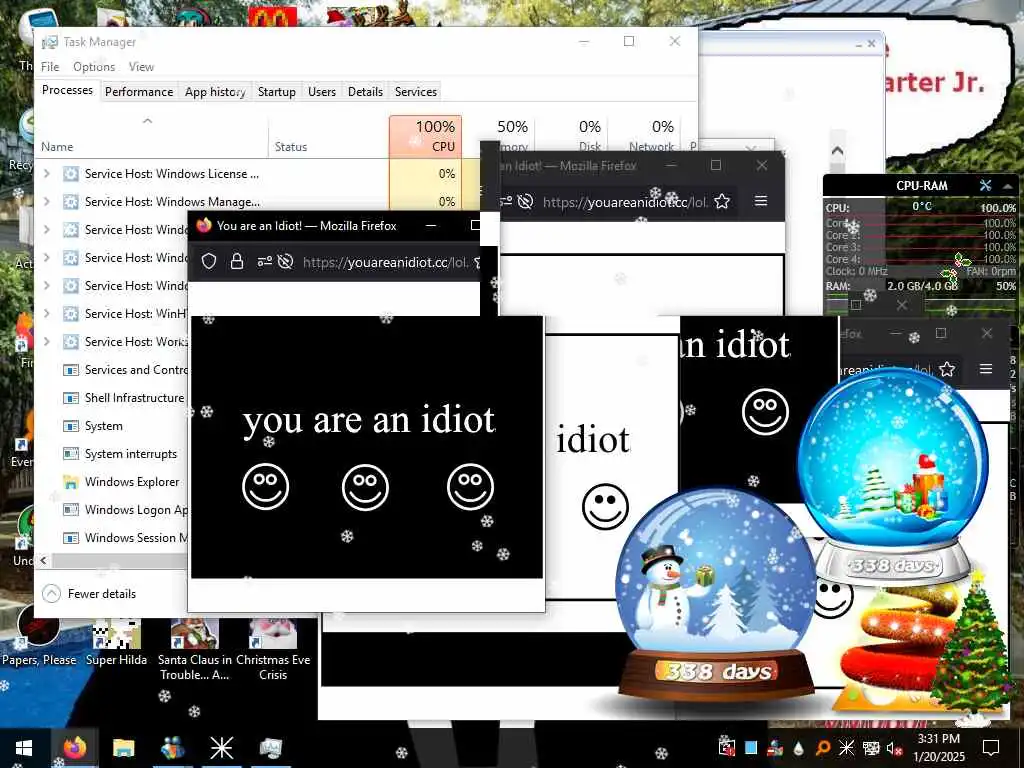The height and width of the screenshot is (768, 1024).
Task: Select Services and Contr process row
Action: (113, 370)
